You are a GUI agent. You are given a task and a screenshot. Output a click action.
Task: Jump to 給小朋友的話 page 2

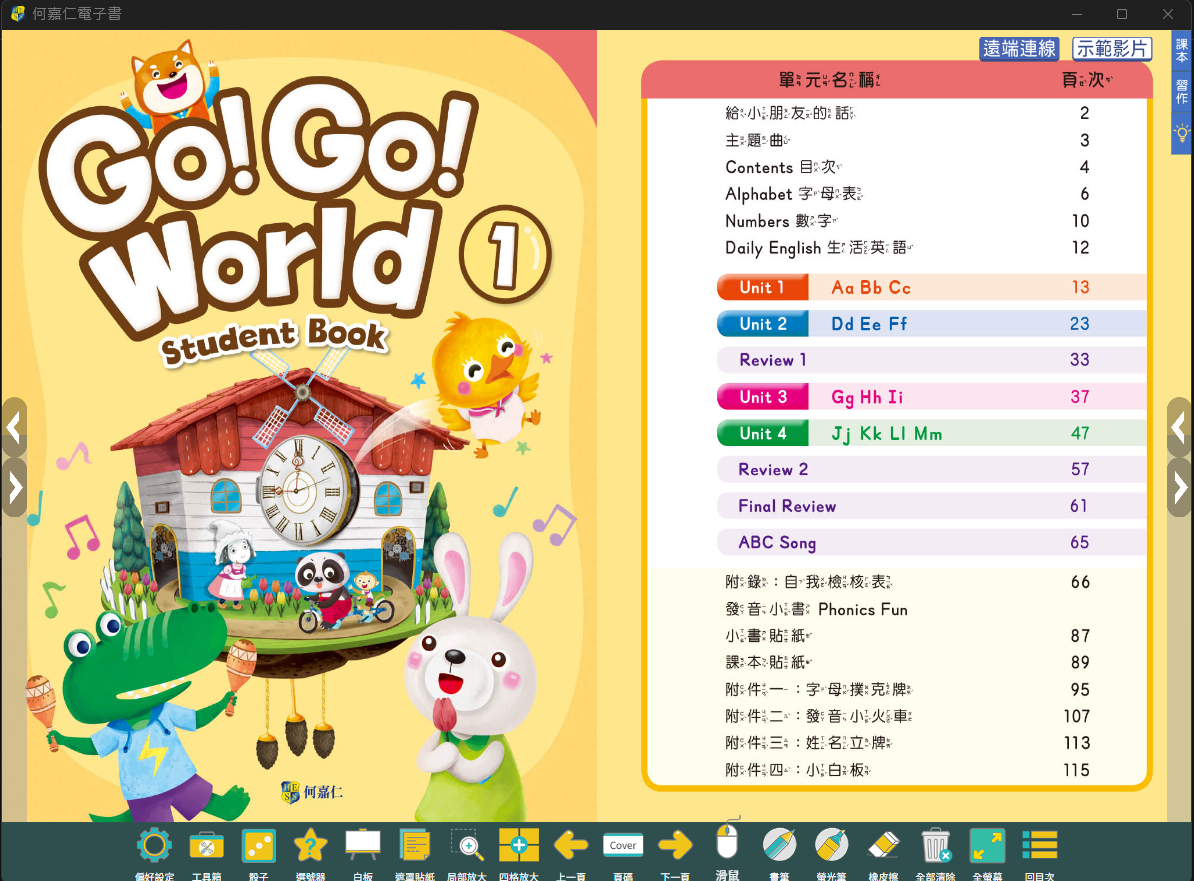pos(908,113)
